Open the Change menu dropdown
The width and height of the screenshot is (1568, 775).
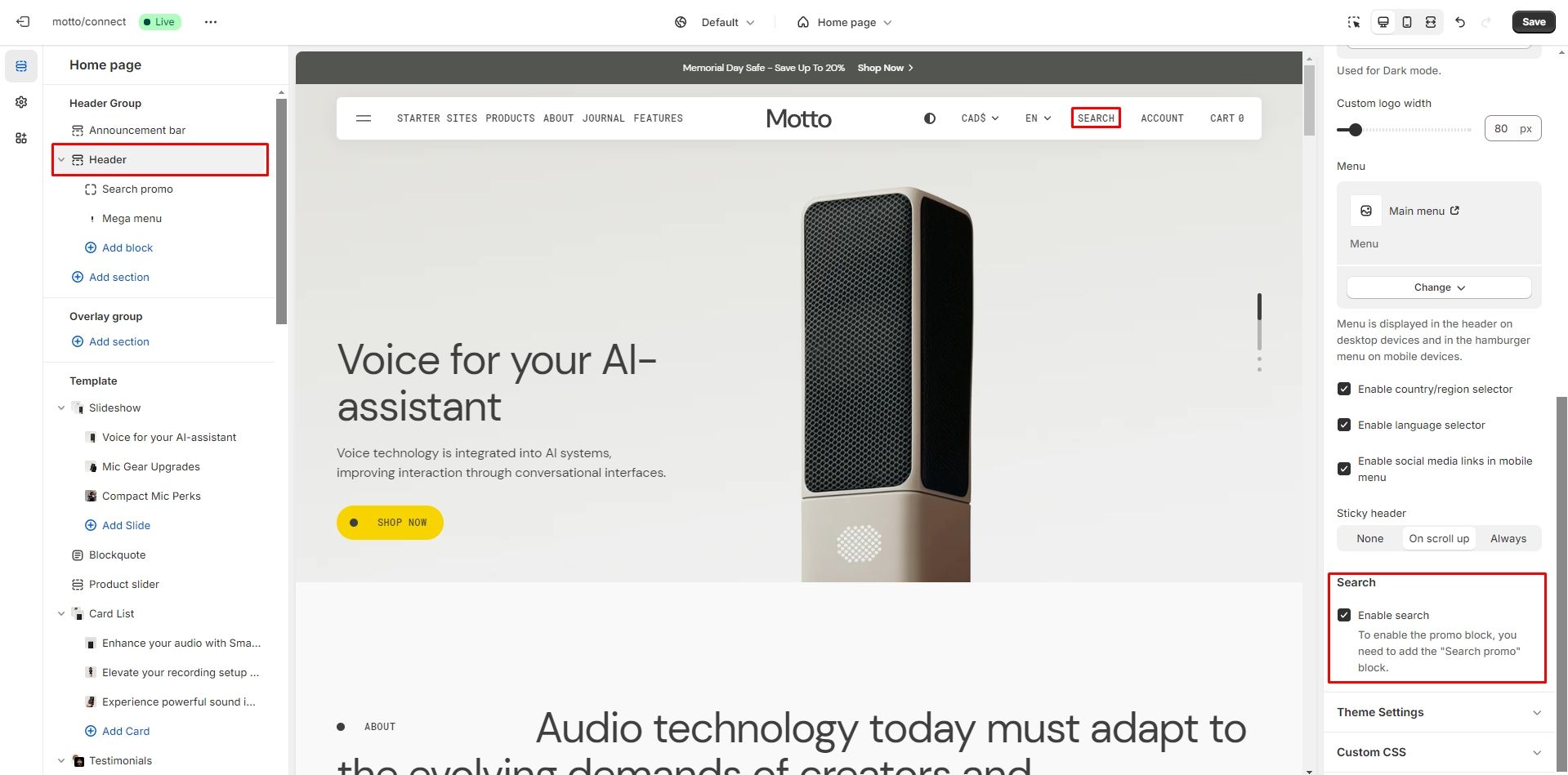click(x=1439, y=287)
